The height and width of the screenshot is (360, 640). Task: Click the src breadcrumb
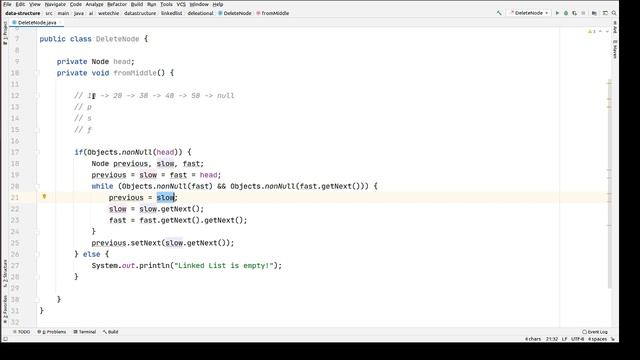(x=49, y=13)
